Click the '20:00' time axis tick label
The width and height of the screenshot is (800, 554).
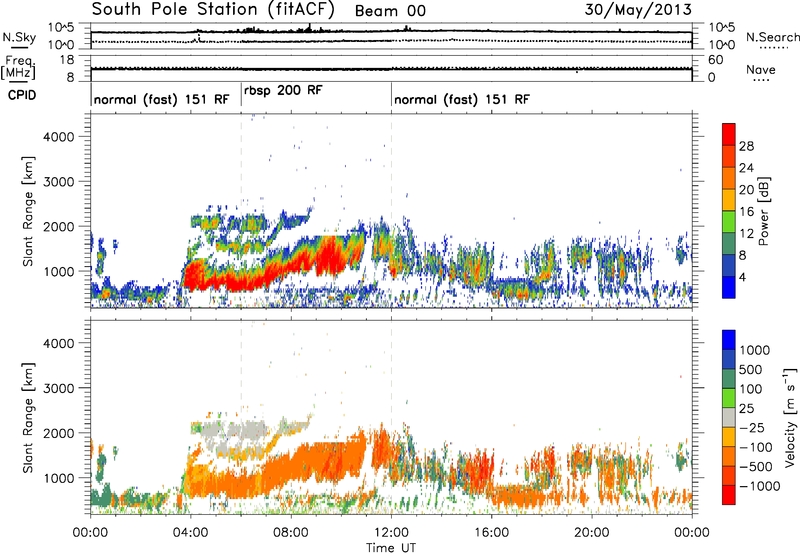591,533
